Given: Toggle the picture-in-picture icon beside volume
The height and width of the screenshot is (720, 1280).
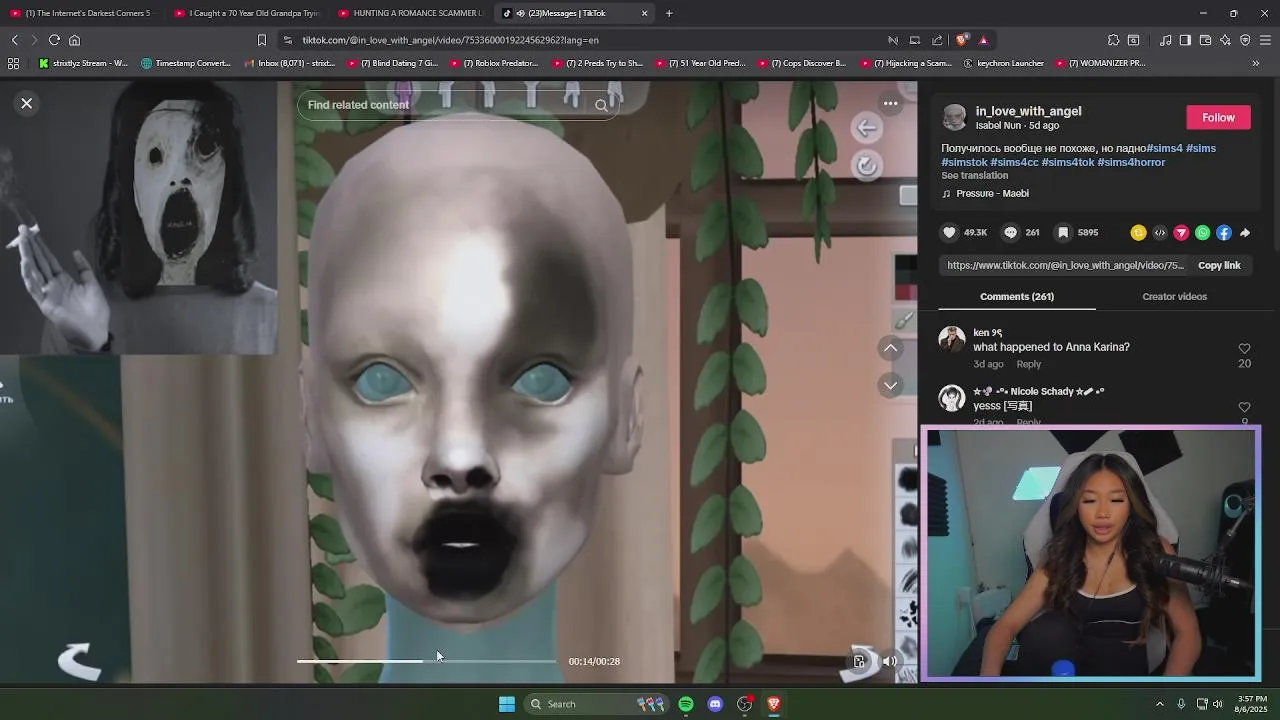Looking at the screenshot, I should (859, 661).
